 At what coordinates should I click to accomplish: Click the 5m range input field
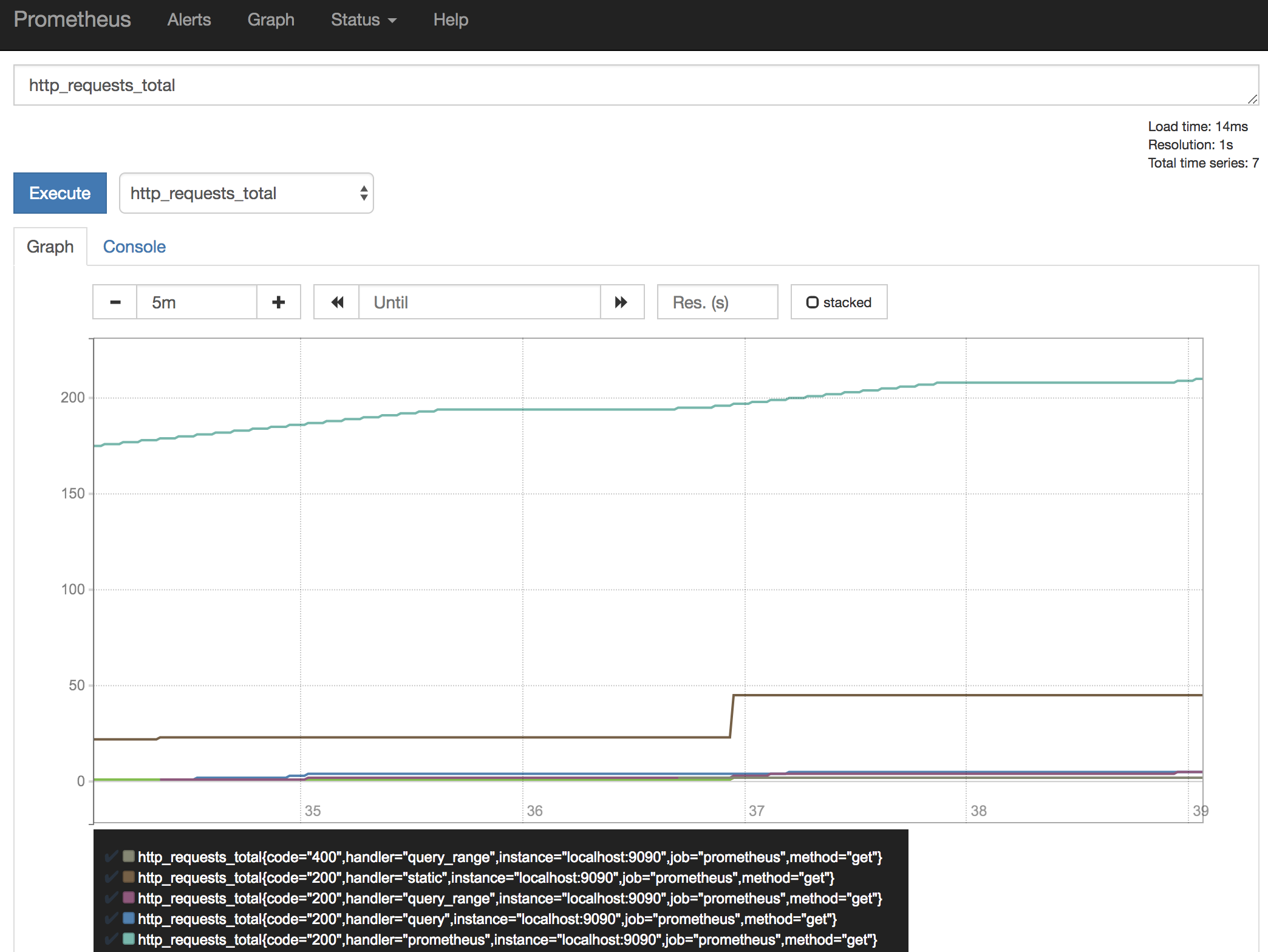(196, 302)
